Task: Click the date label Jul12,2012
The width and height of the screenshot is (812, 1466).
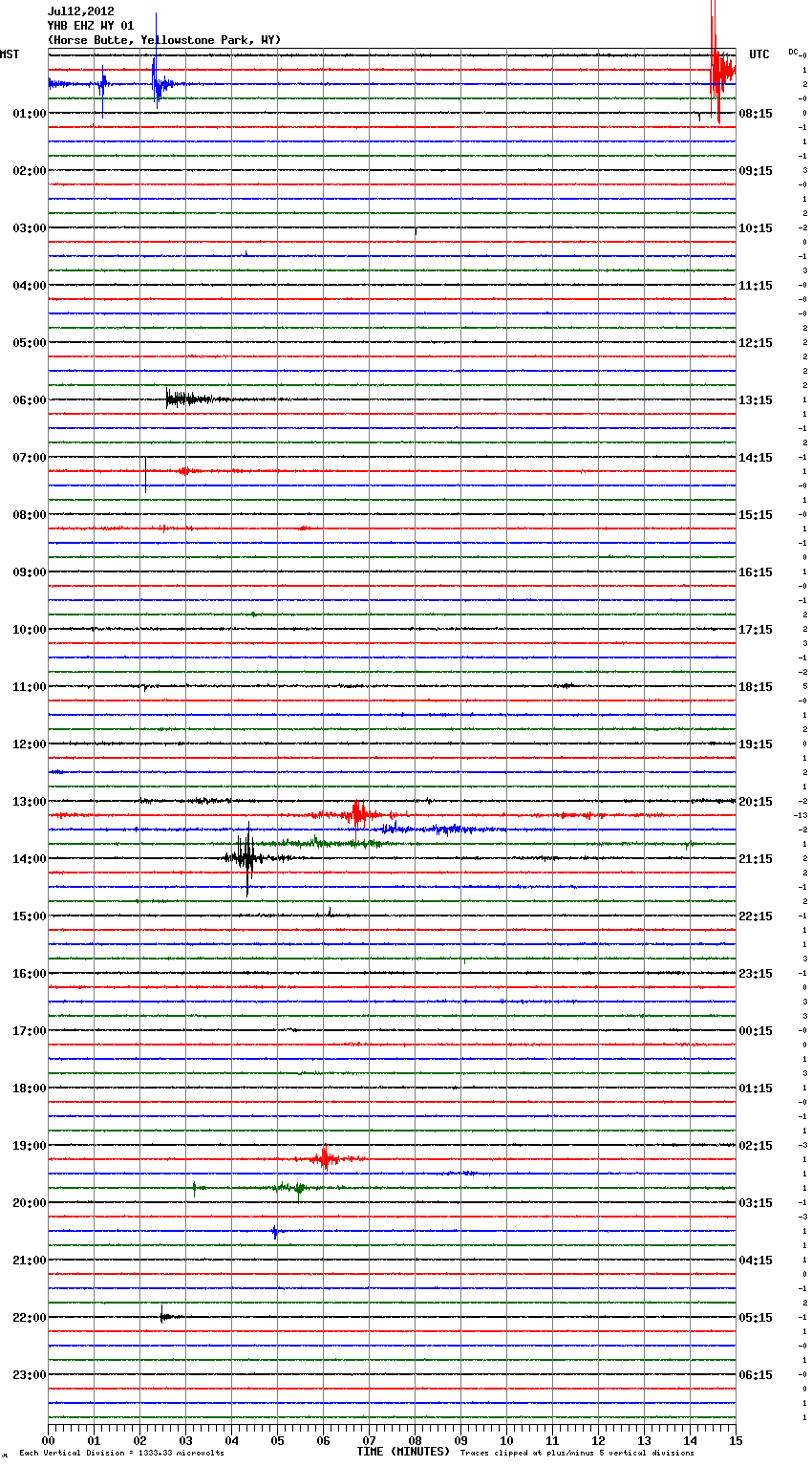Action: pyautogui.click(x=80, y=11)
